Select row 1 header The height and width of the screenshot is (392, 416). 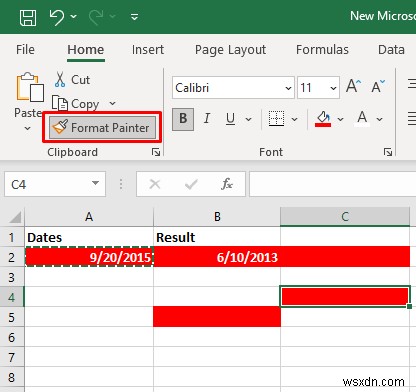12,237
